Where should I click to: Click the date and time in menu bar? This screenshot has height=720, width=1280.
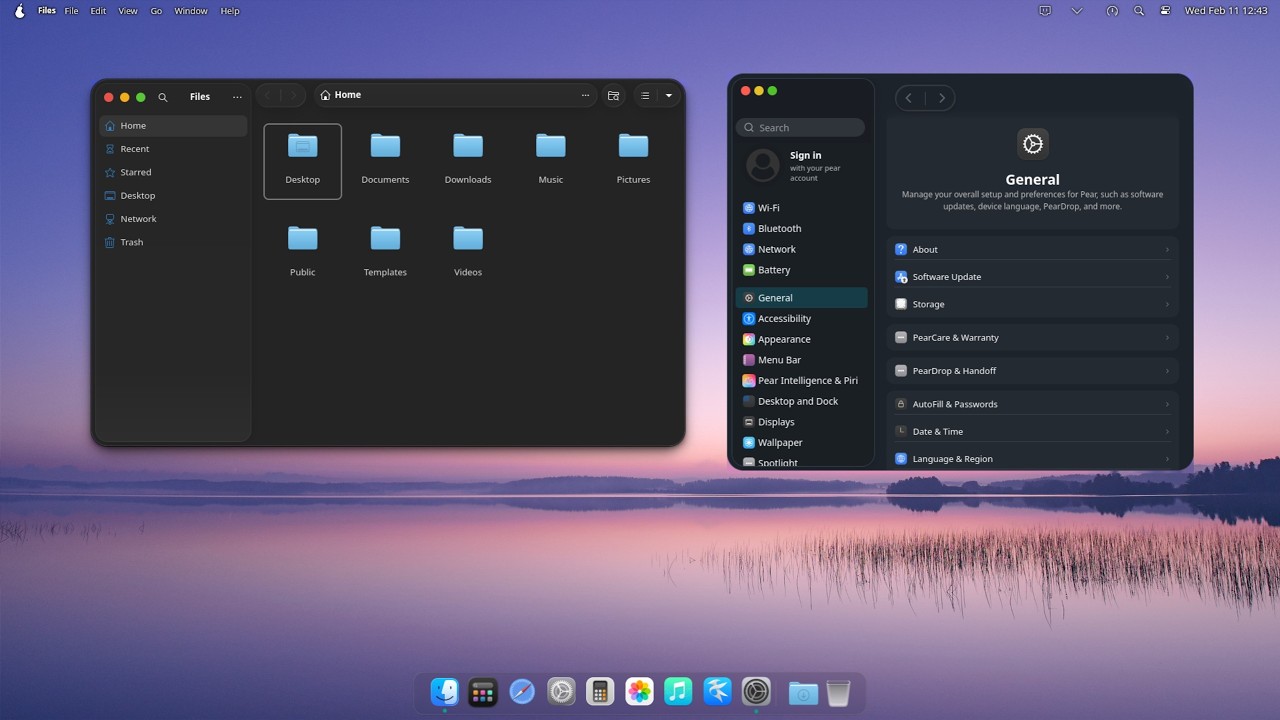click(1226, 11)
